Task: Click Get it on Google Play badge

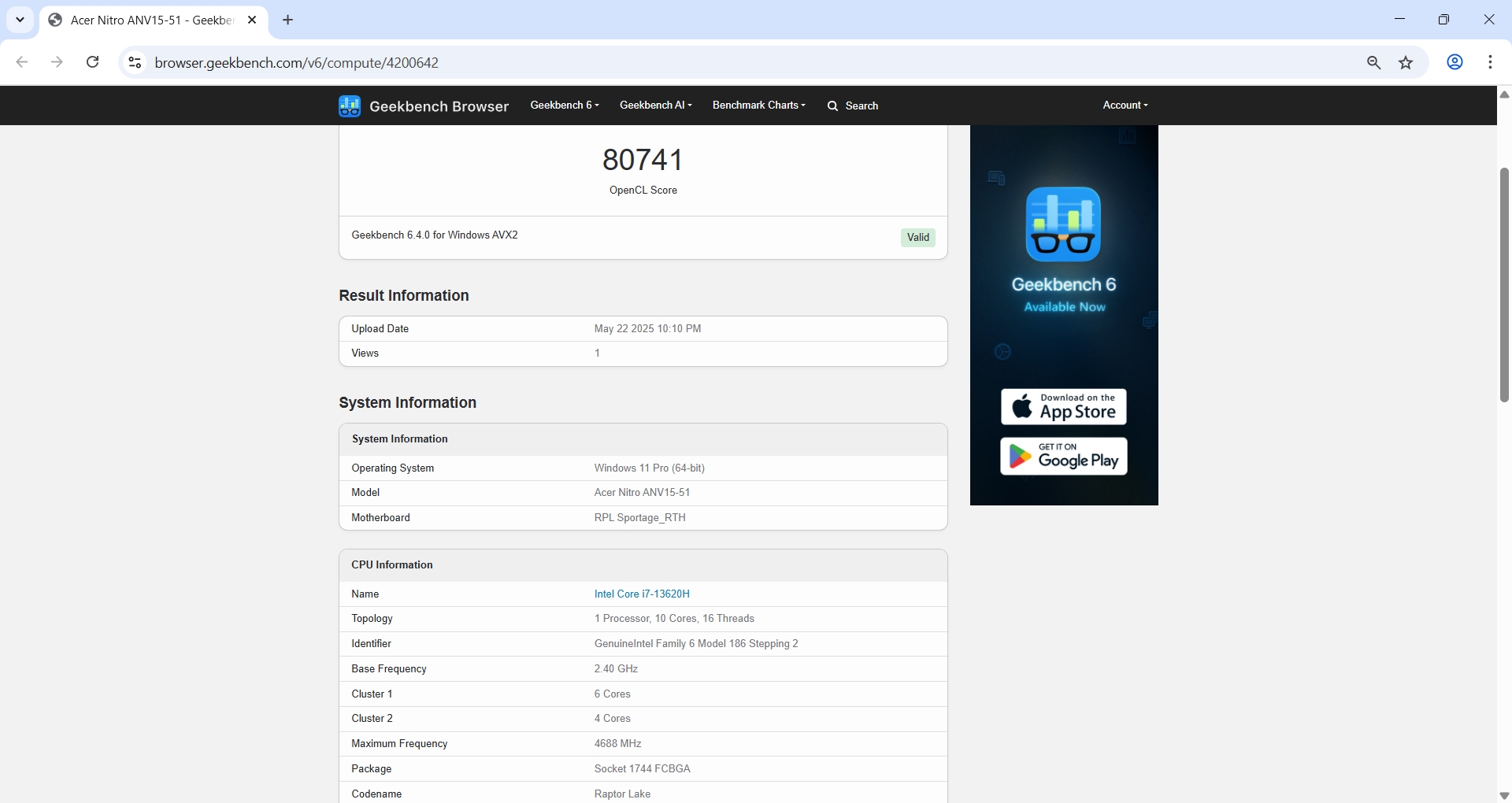Action: [x=1064, y=457]
